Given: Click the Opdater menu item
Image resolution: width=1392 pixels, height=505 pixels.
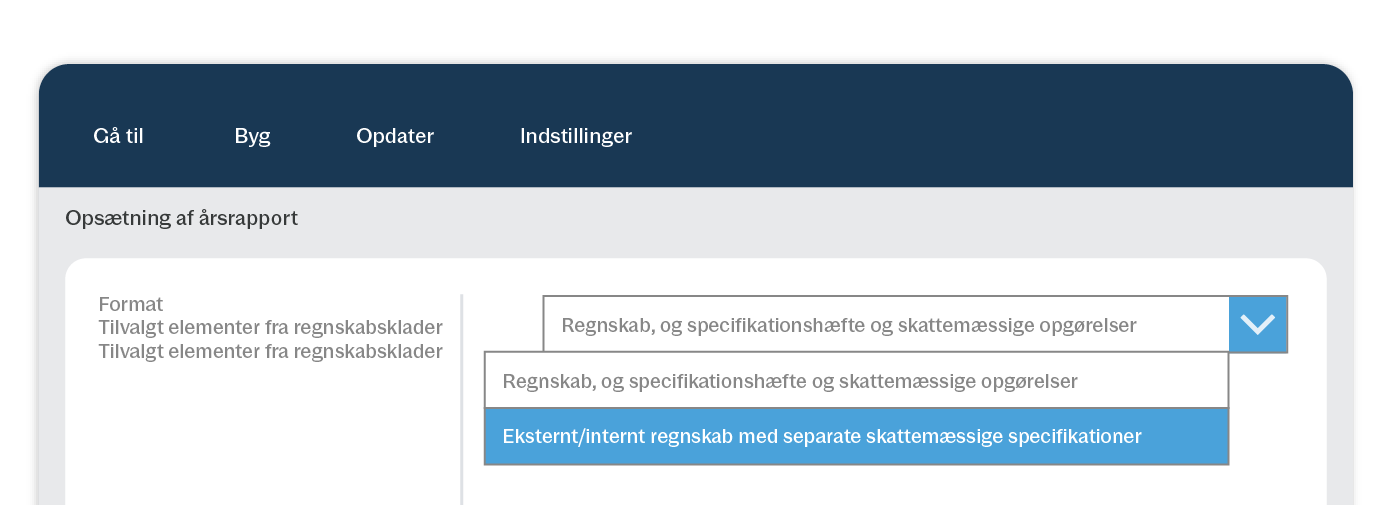Looking at the screenshot, I should click(x=395, y=136).
